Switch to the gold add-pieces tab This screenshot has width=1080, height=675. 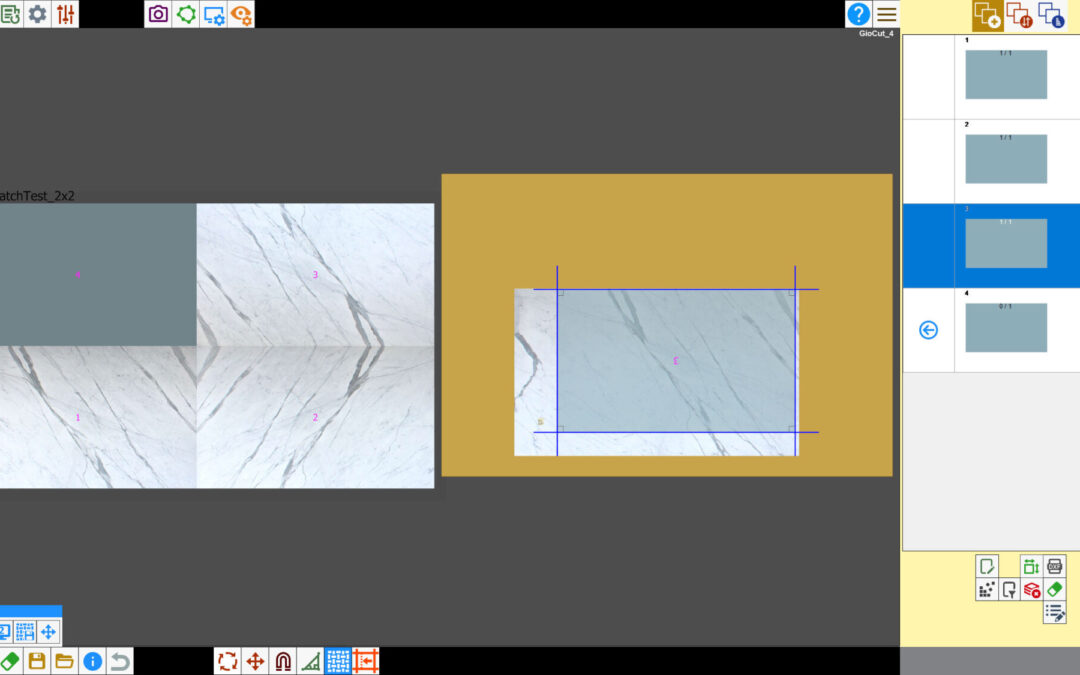988,15
